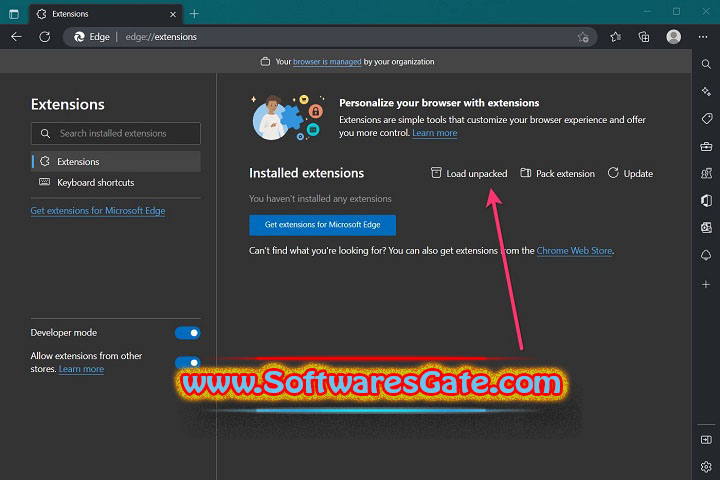
Task: Open Settings and more ellipsis menu
Action: 703,37
